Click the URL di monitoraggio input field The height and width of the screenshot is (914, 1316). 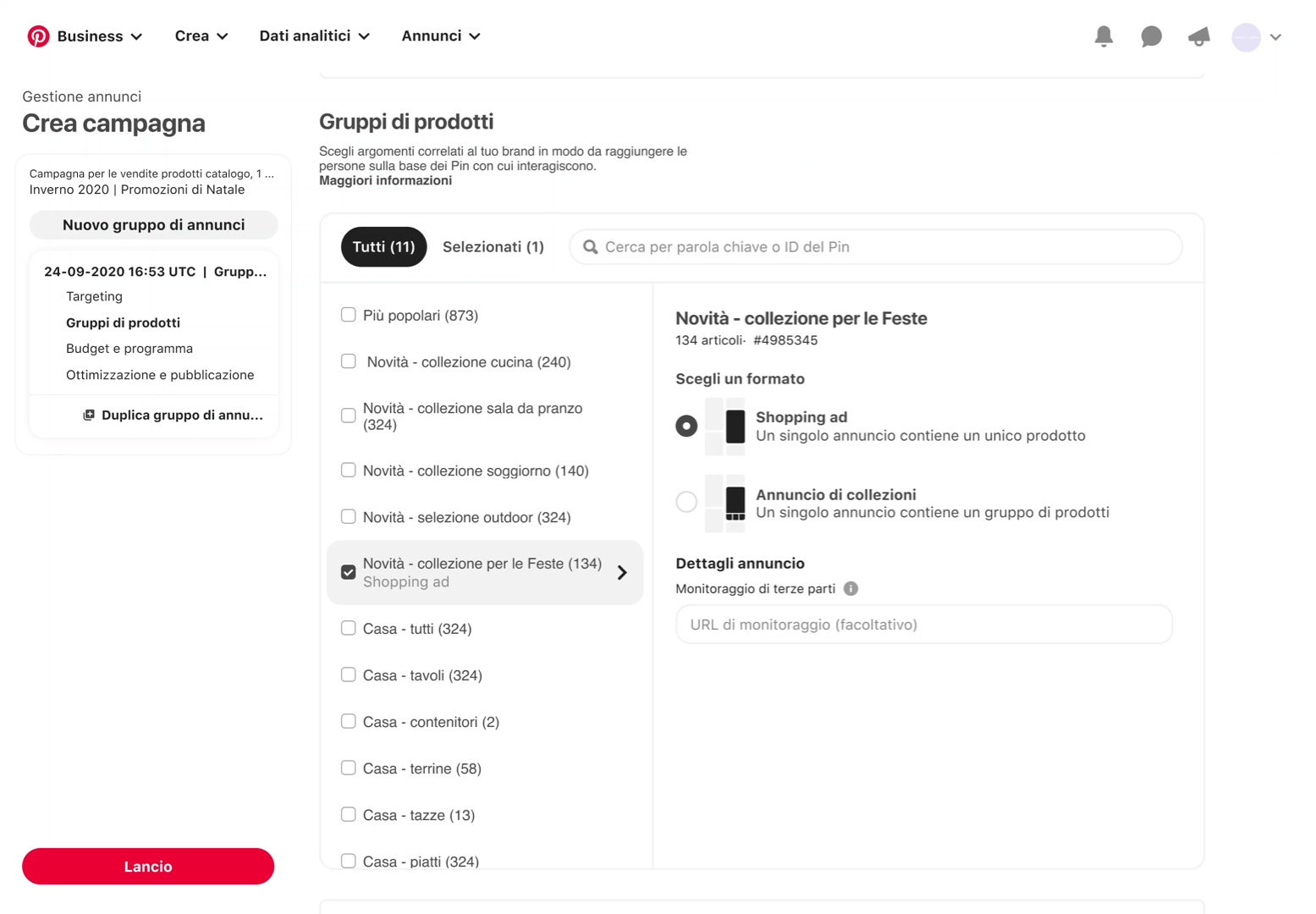click(923, 625)
